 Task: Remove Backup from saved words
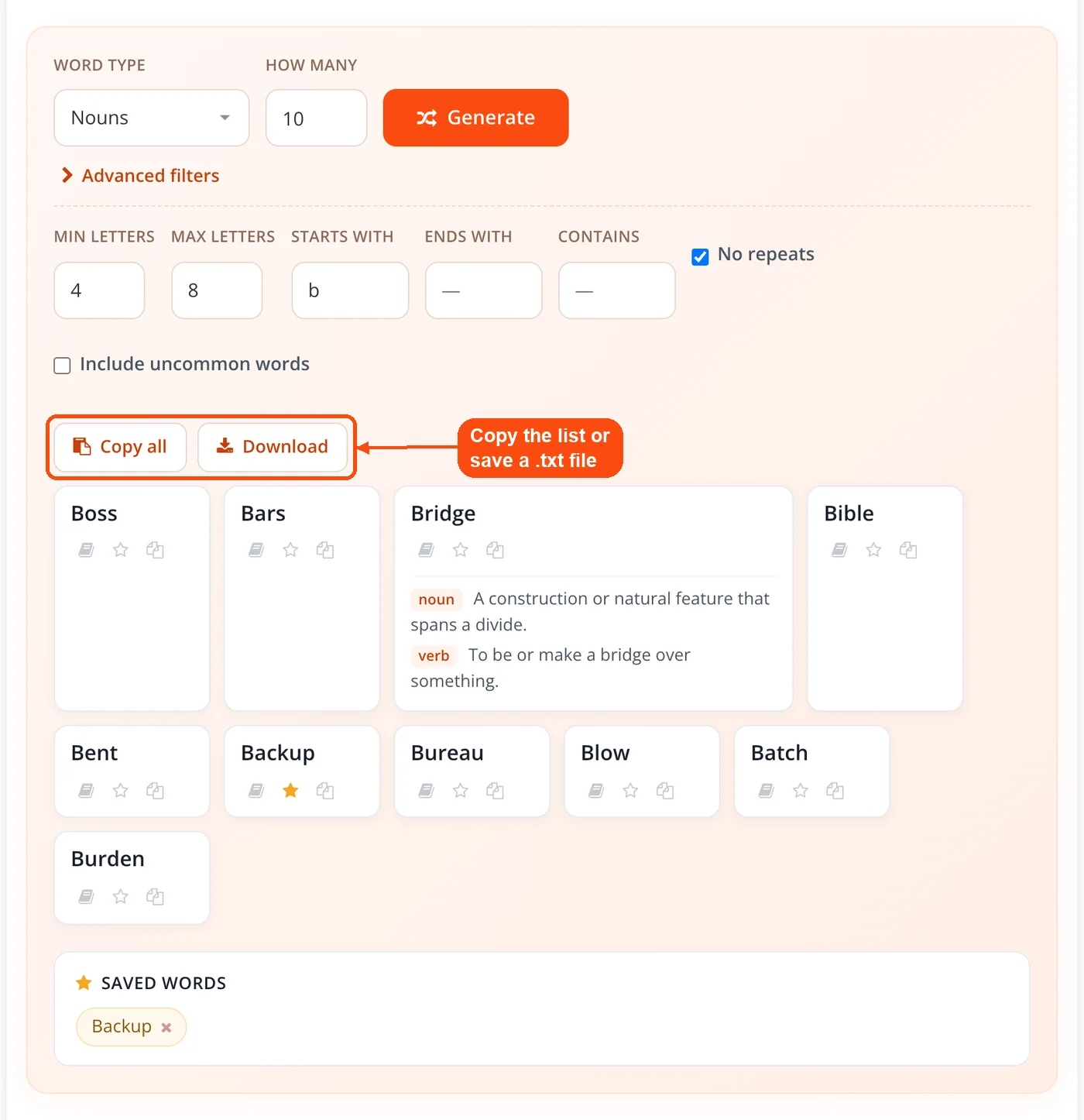point(166,1027)
